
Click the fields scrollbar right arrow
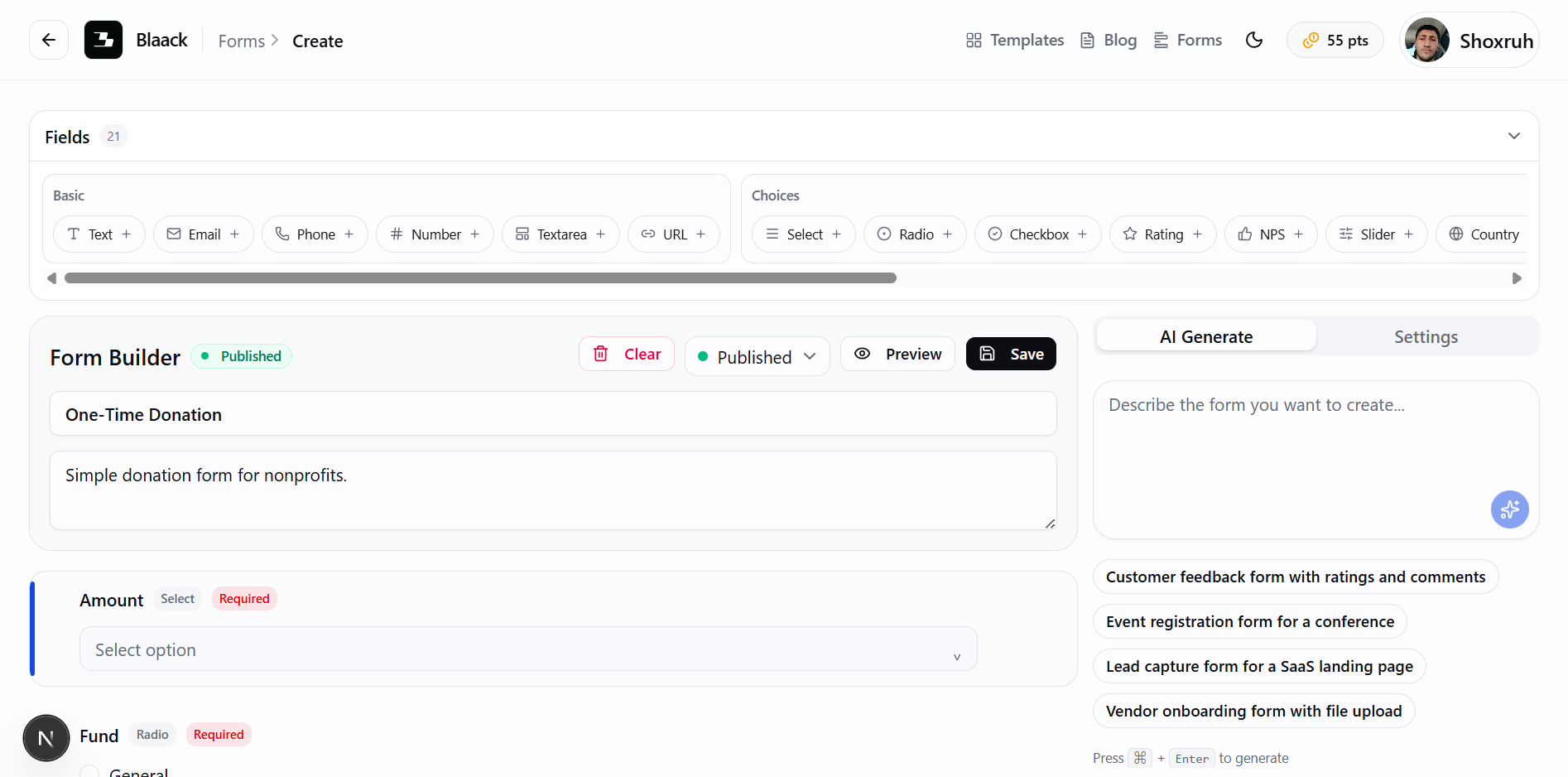click(1517, 278)
